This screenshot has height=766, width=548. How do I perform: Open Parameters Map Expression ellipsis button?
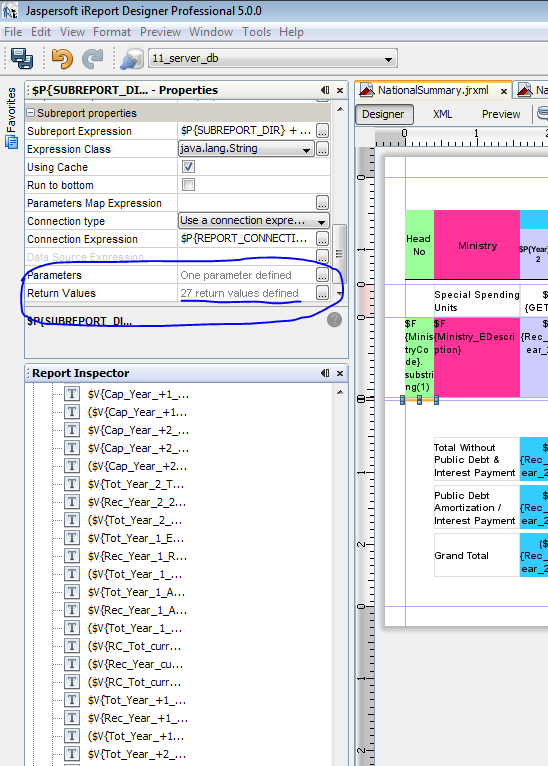(322, 203)
